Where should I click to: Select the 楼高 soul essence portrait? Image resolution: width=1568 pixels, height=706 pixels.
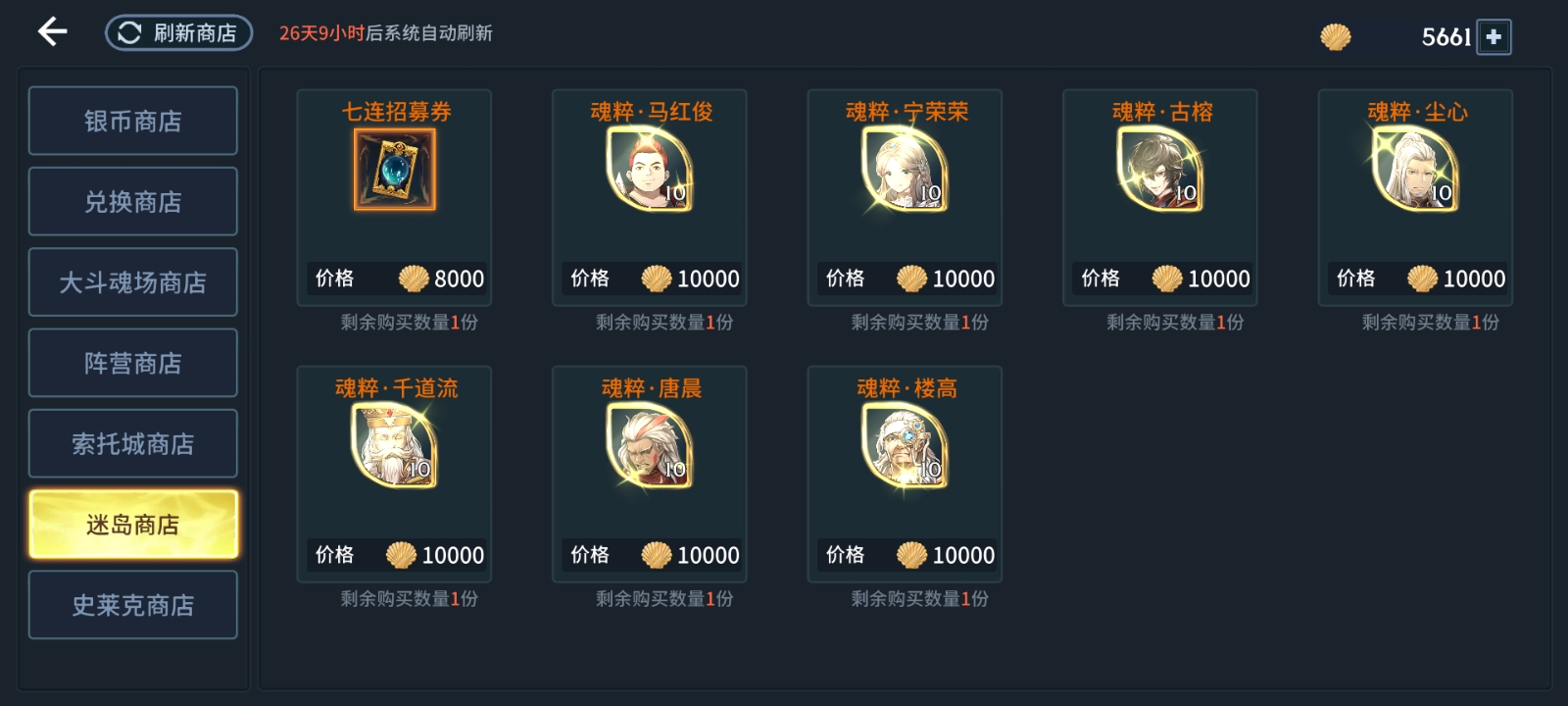(x=905, y=446)
